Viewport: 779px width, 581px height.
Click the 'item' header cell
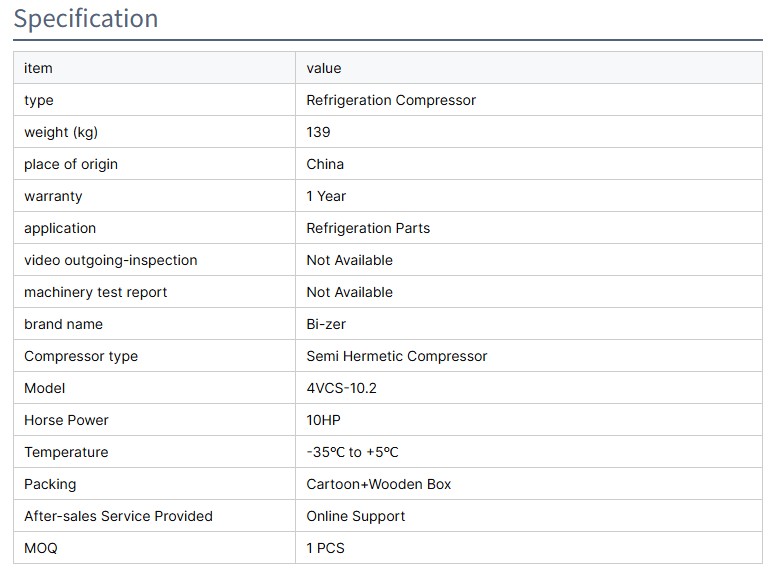(38, 68)
